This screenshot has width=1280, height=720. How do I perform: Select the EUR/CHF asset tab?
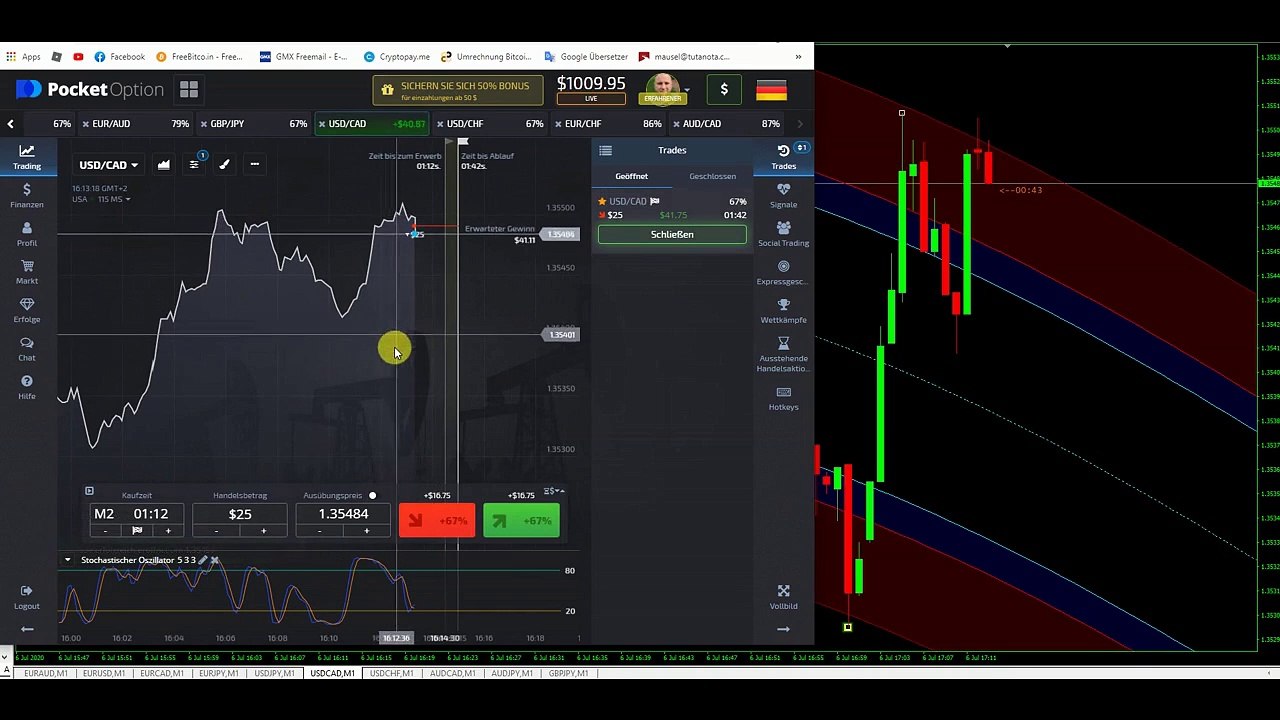(608, 124)
